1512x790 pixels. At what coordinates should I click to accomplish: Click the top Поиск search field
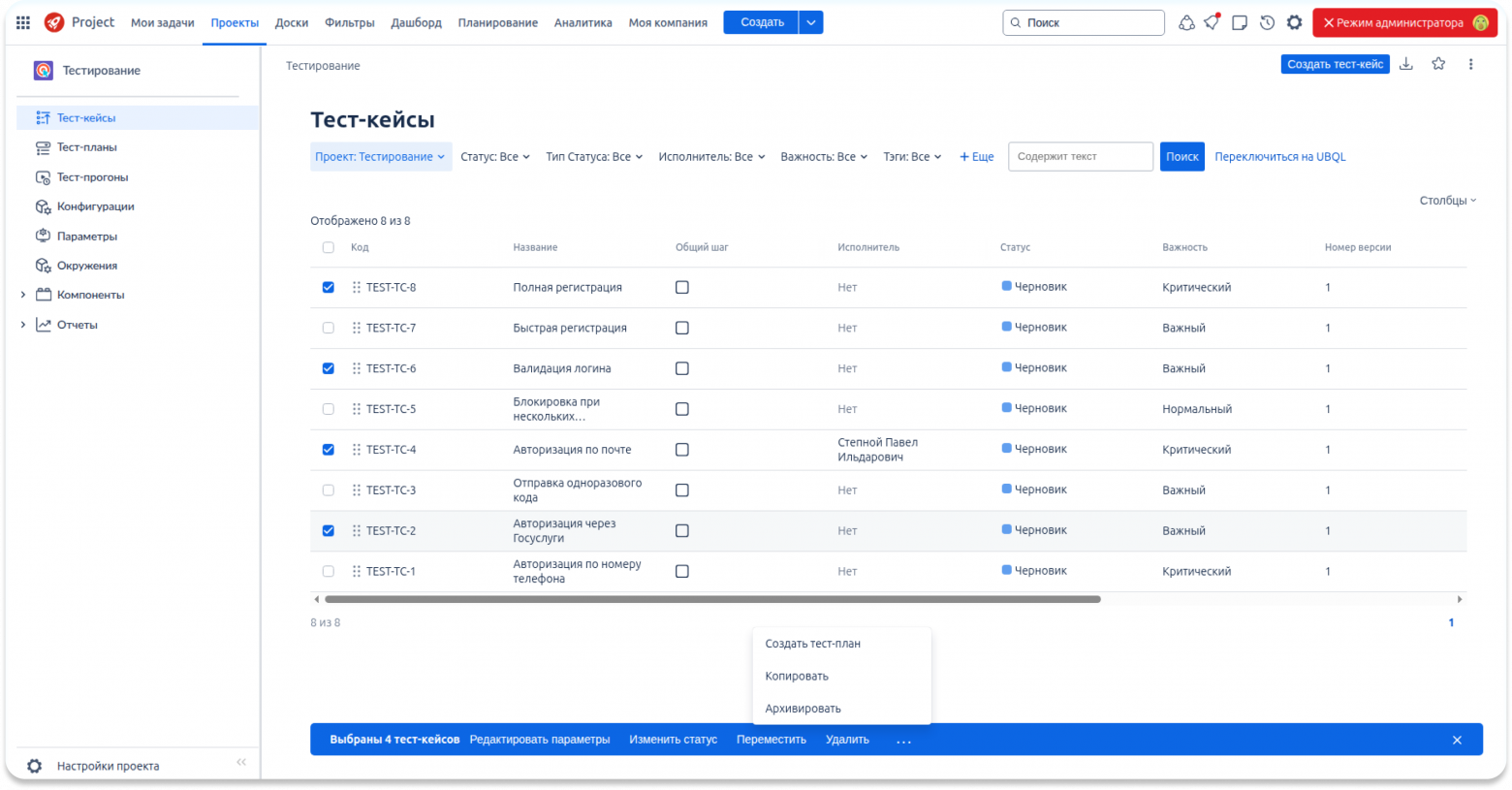click(x=1084, y=22)
